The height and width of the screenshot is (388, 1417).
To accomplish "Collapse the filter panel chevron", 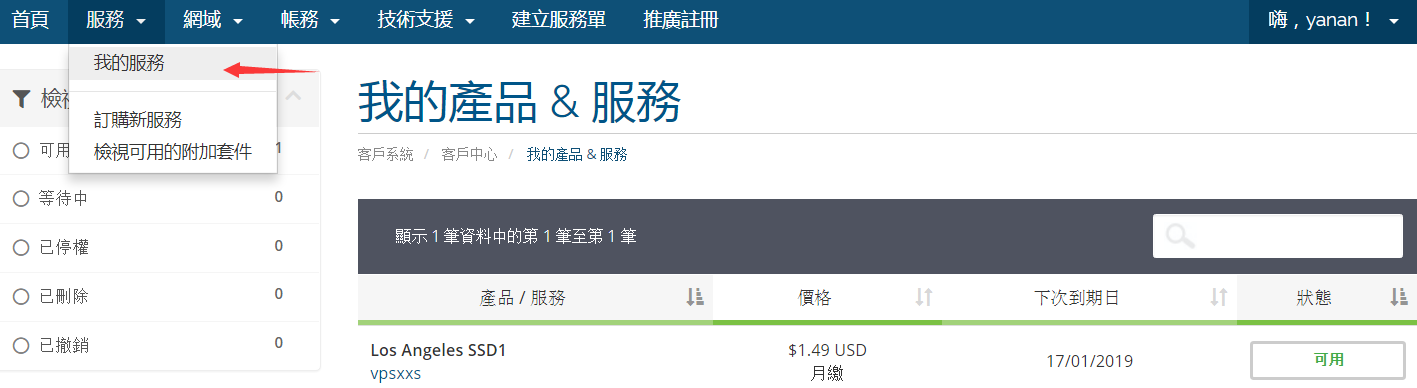I will point(294,96).
